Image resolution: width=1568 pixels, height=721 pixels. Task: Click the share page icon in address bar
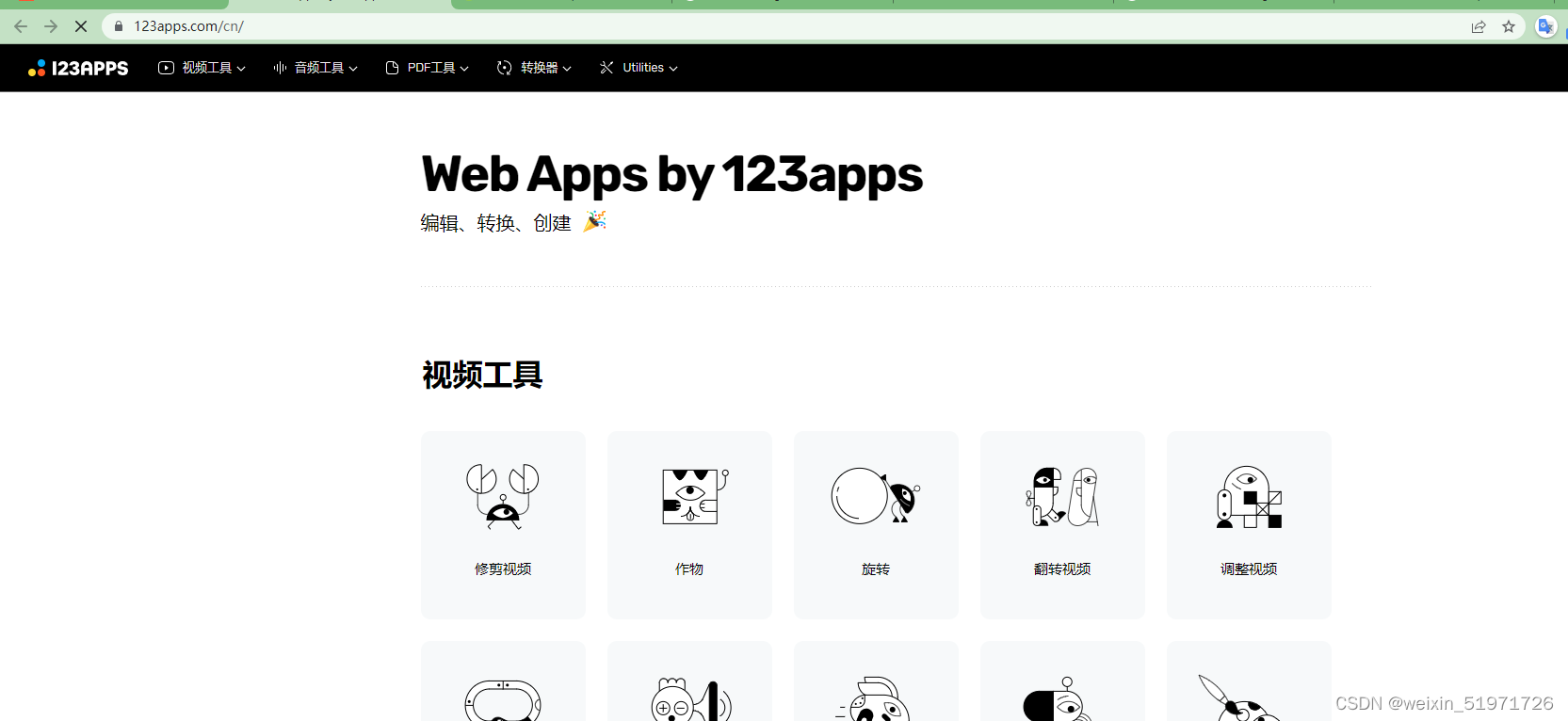(1479, 26)
